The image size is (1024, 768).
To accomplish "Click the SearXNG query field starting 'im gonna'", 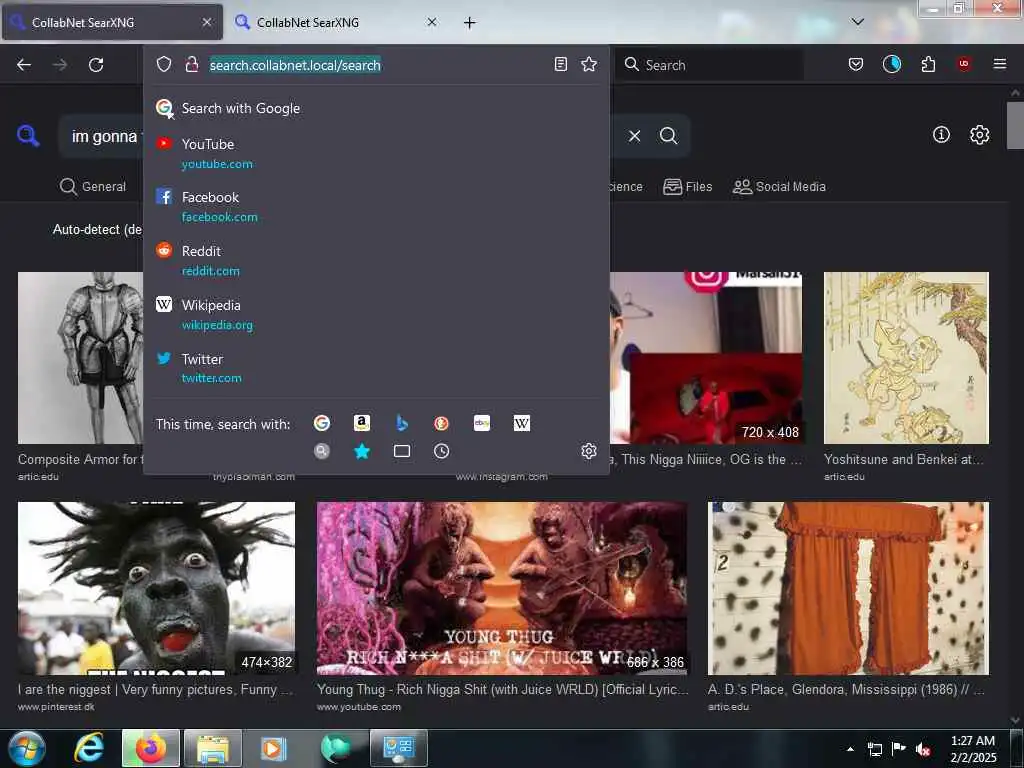I will click(x=104, y=136).
